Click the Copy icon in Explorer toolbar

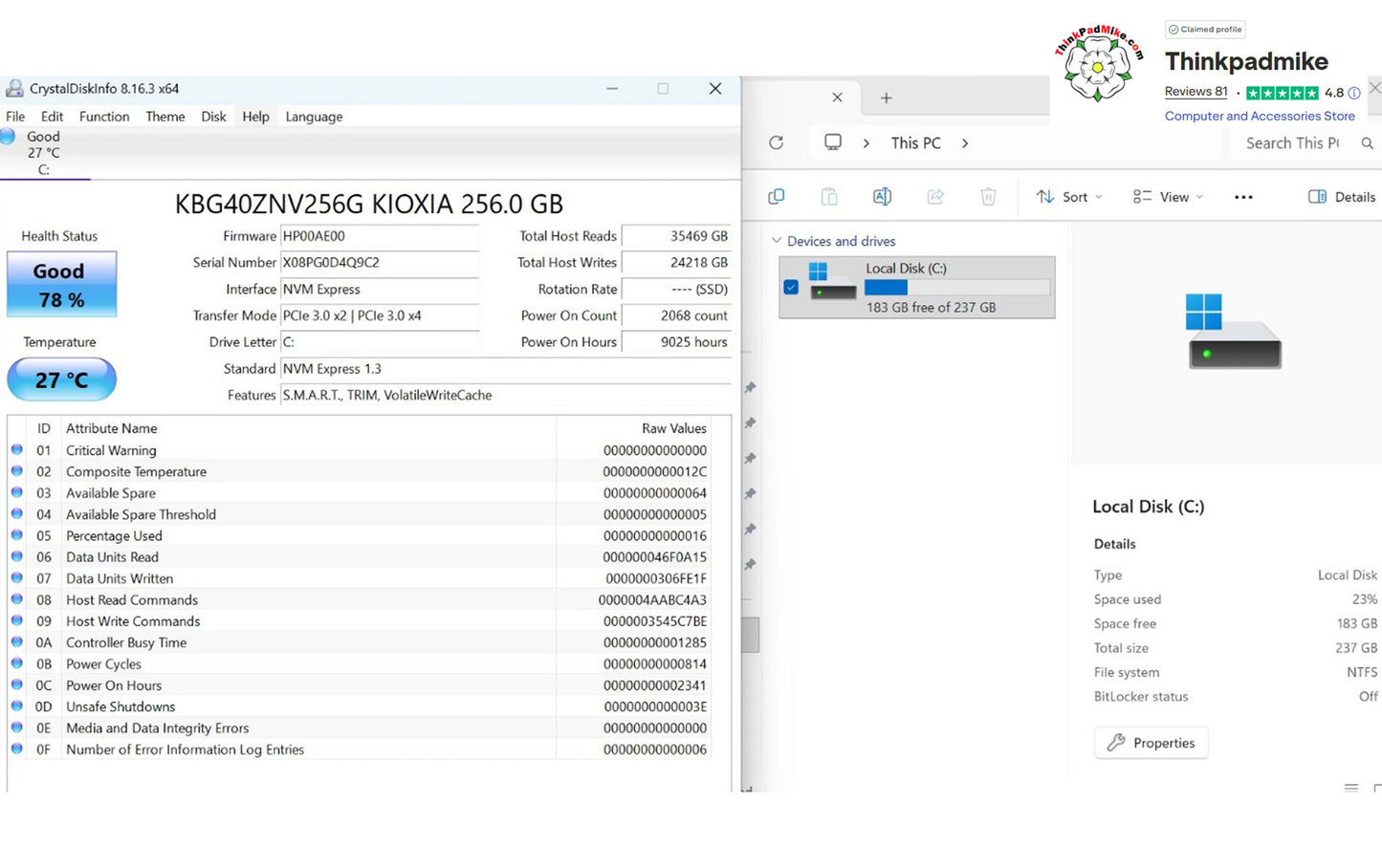777,196
